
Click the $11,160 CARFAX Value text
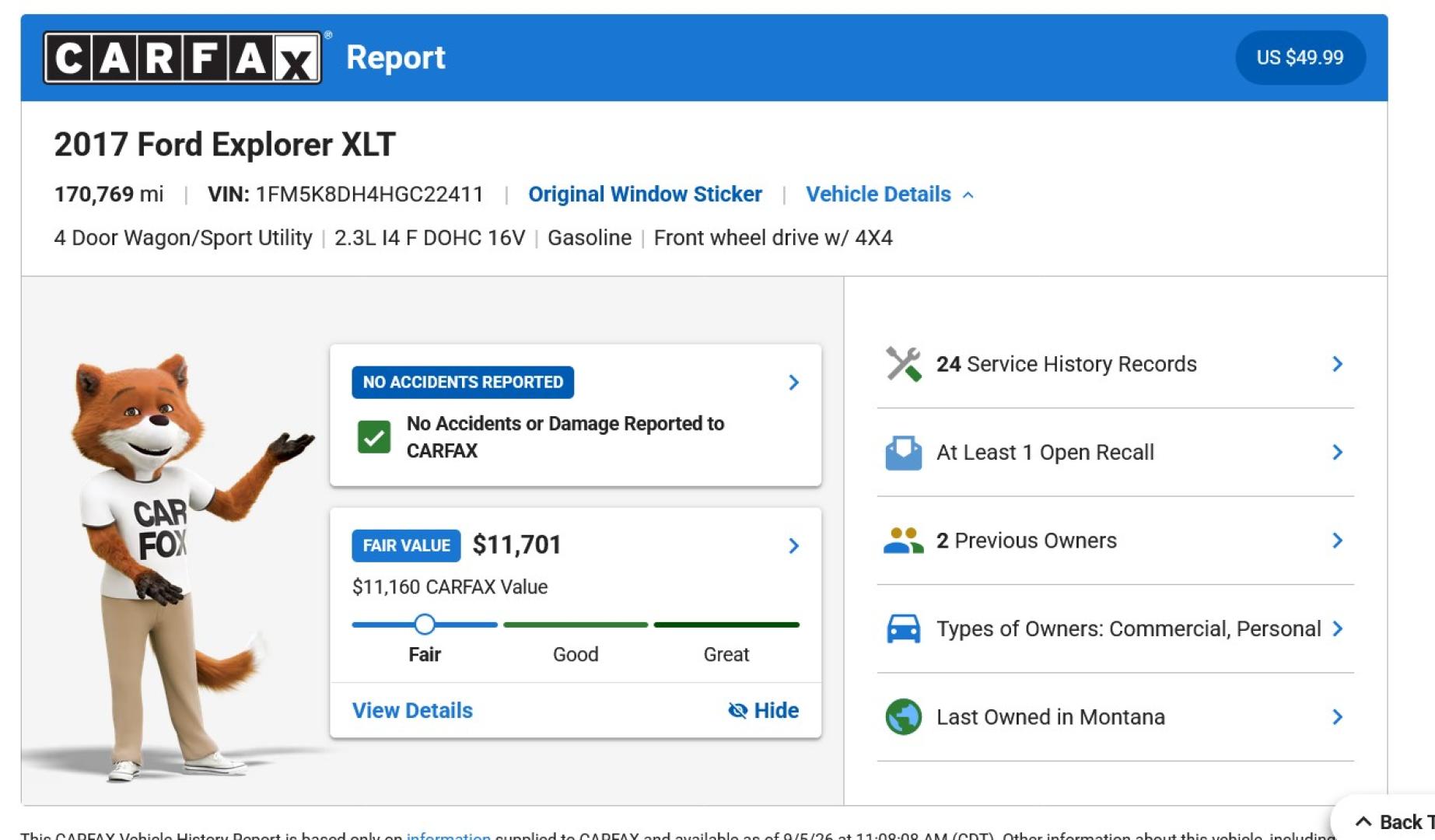coord(450,587)
